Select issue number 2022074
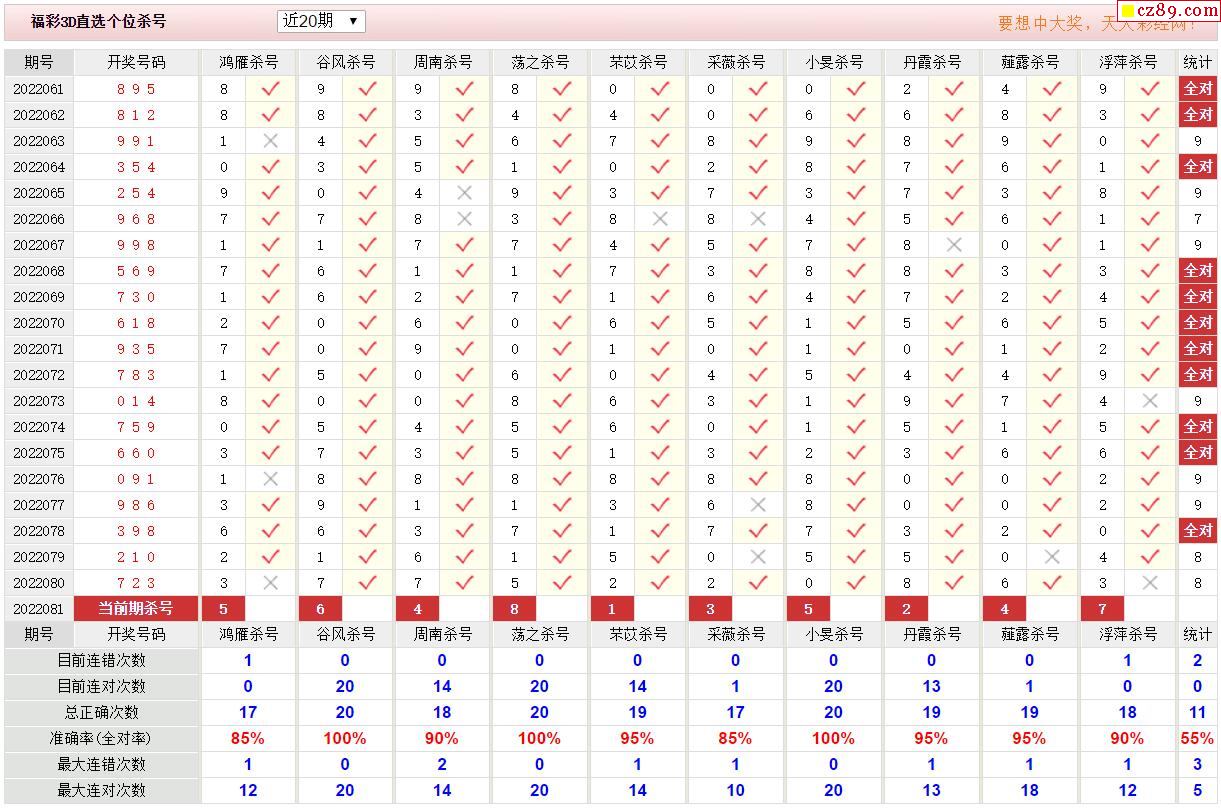The height and width of the screenshot is (808, 1221). pyautogui.click(x=39, y=427)
